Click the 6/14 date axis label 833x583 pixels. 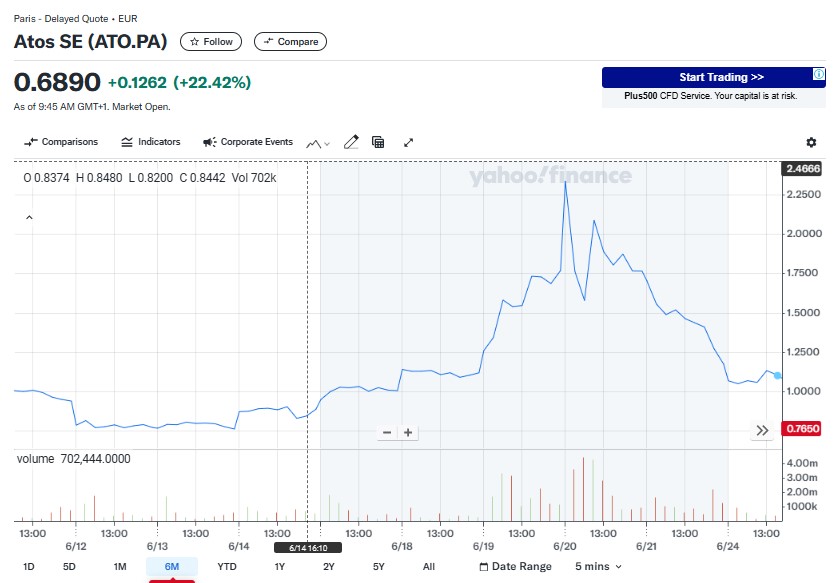pyautogui.click(x=239, y=546)
